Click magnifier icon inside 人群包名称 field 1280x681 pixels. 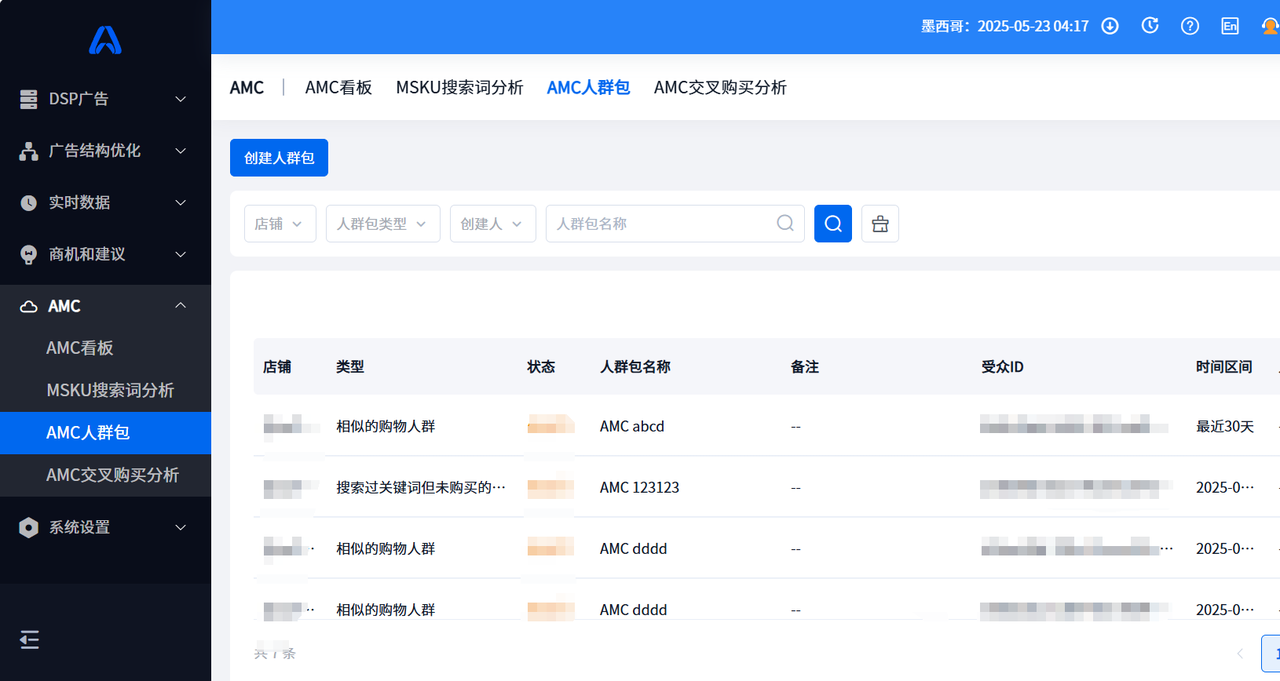click(786, 223)
